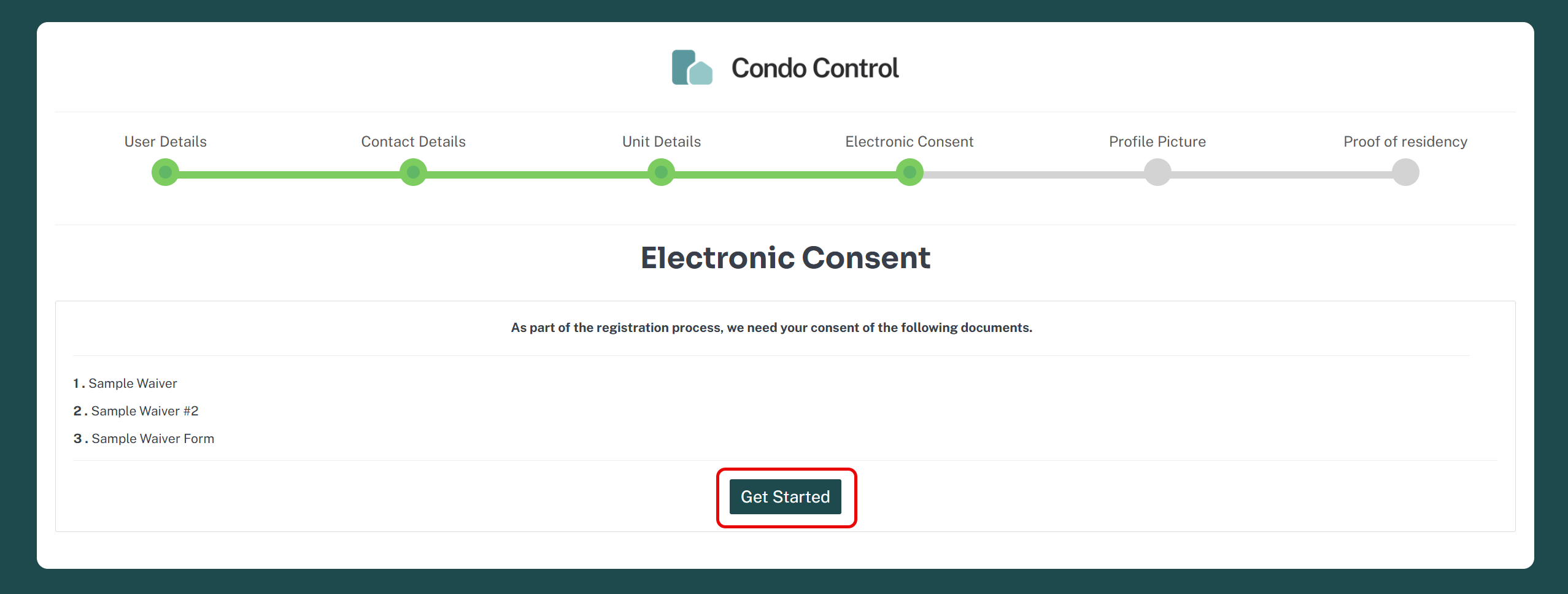This screenshot has height=594, width=1568.
Task: Select the Electronic Consent step circle
Action: point(910,172)
